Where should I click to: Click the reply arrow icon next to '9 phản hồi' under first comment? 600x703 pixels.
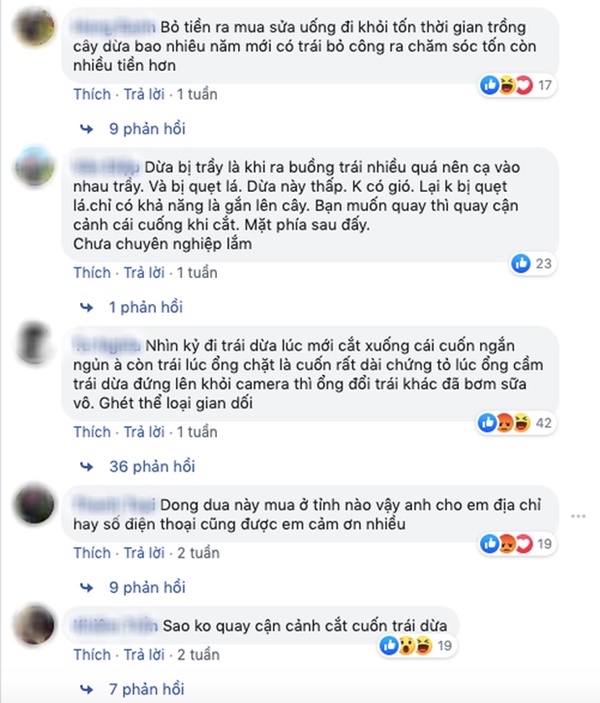point(87,129)
